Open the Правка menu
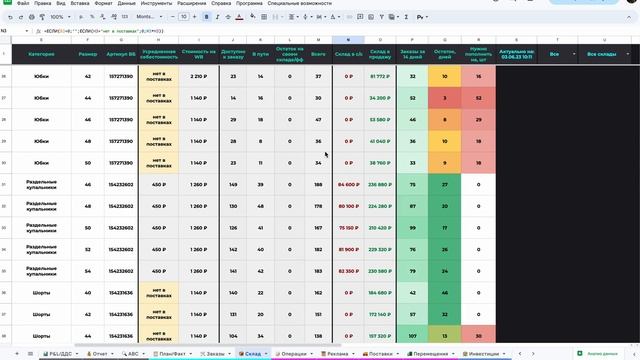 (x=42, y=3)
